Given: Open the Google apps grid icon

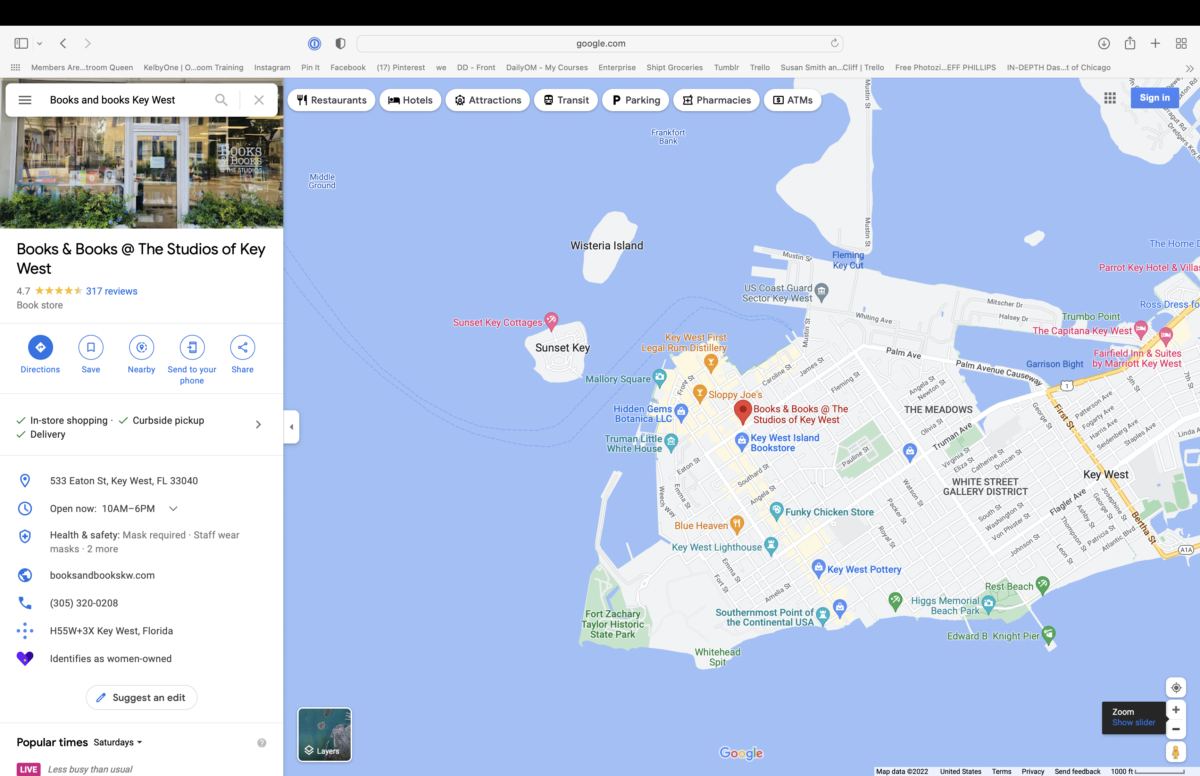Looking at the screenshot, I should click(x=1110, y=98).
